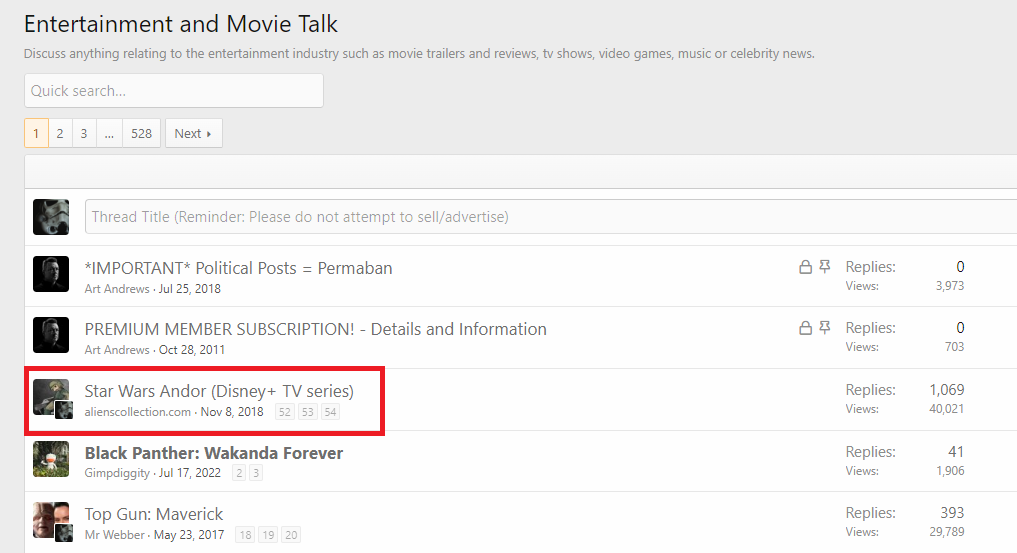1017x553 pixels.
Task: Open alienscollection.com avatar on Star Wars Andor
Action: coord(51,397)
